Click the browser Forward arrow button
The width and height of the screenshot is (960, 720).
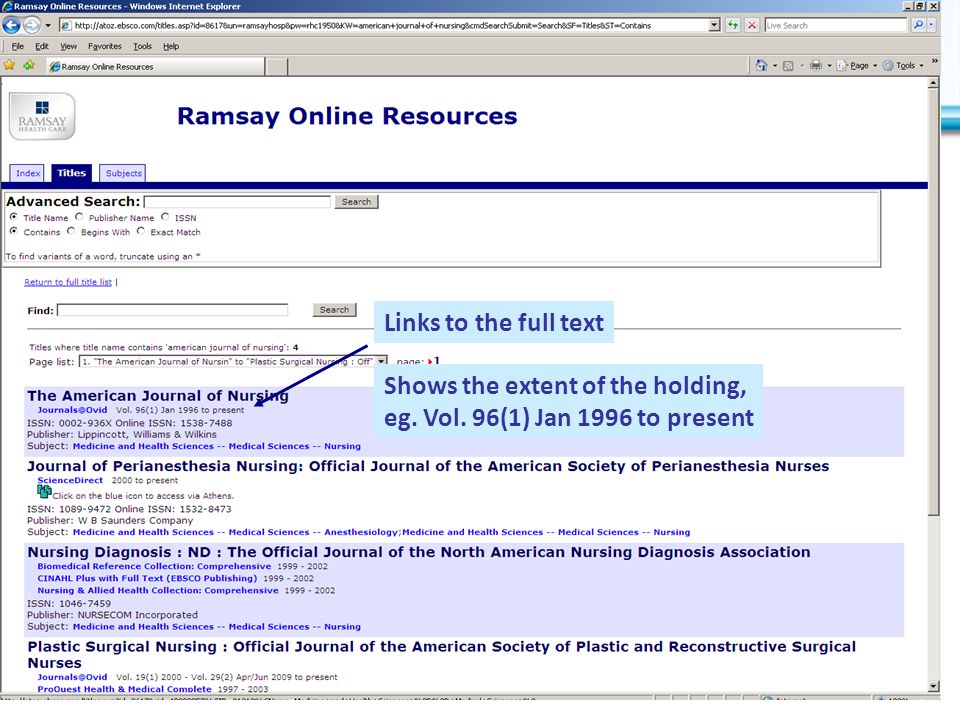coord(32,25)
